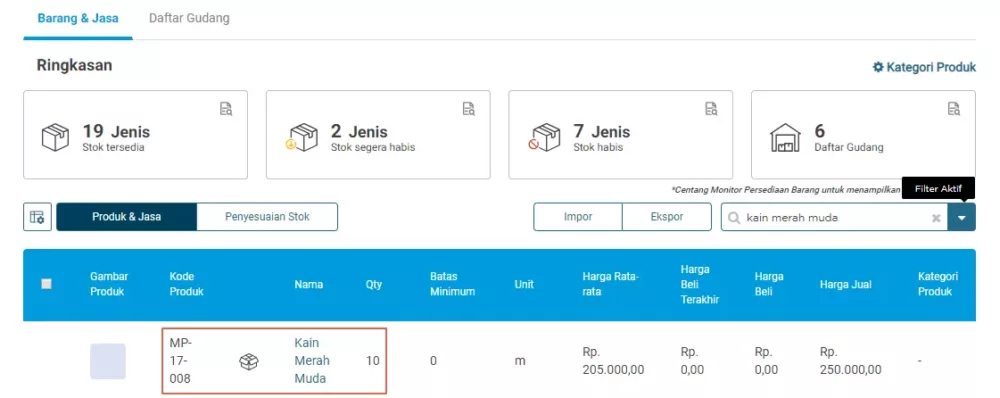The width and height of the screenshot is (1000, 398).
Task: Click the Harga Rata-rata column header
Action: [610, 284]
